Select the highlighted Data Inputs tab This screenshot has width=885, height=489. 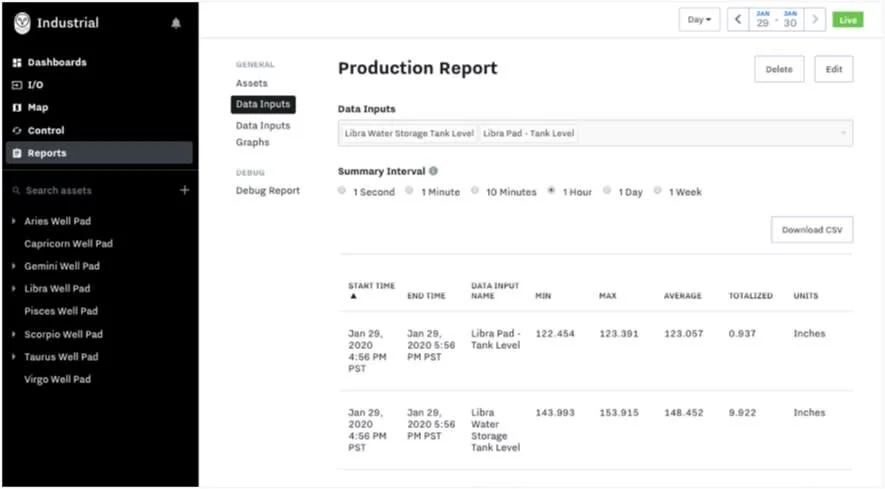[263, 104]
